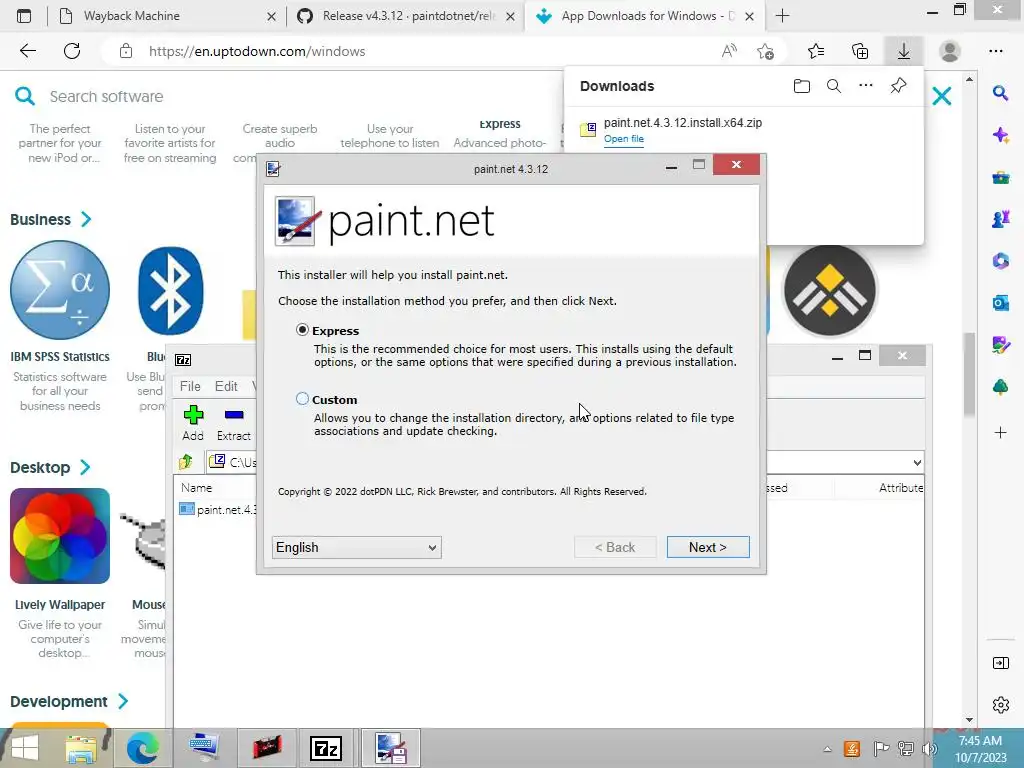This screenshot has width=1024, height=768.
Task: Close the Uptodown search overlay X
Action: point(942,97)
